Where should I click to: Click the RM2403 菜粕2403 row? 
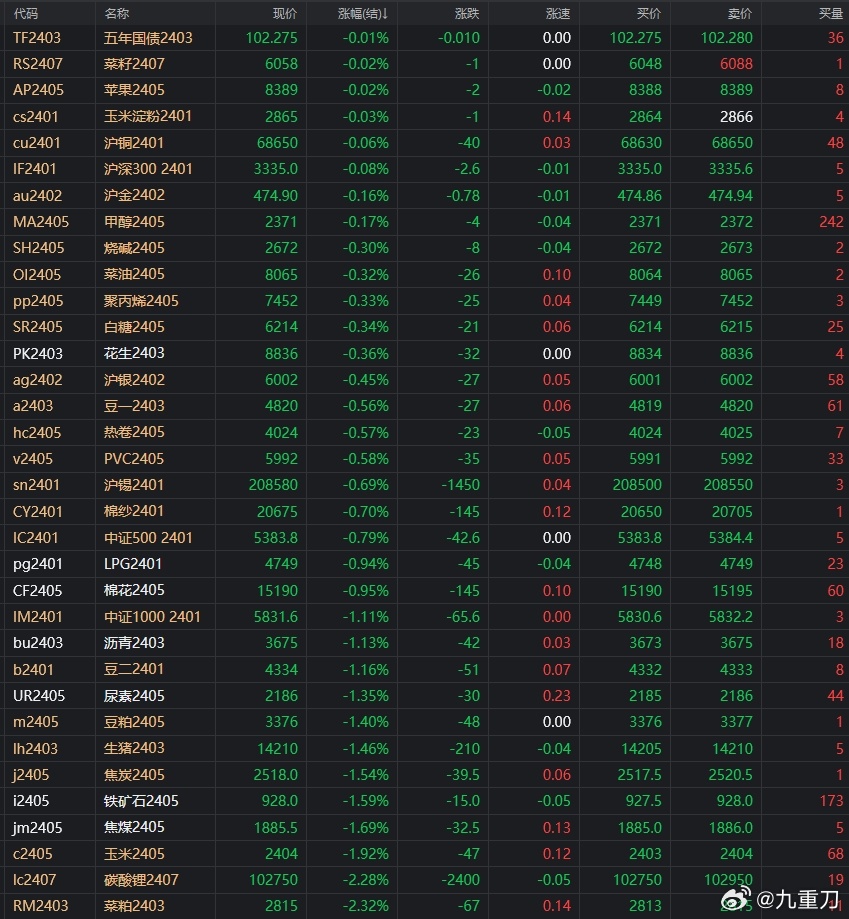[424, 906]
